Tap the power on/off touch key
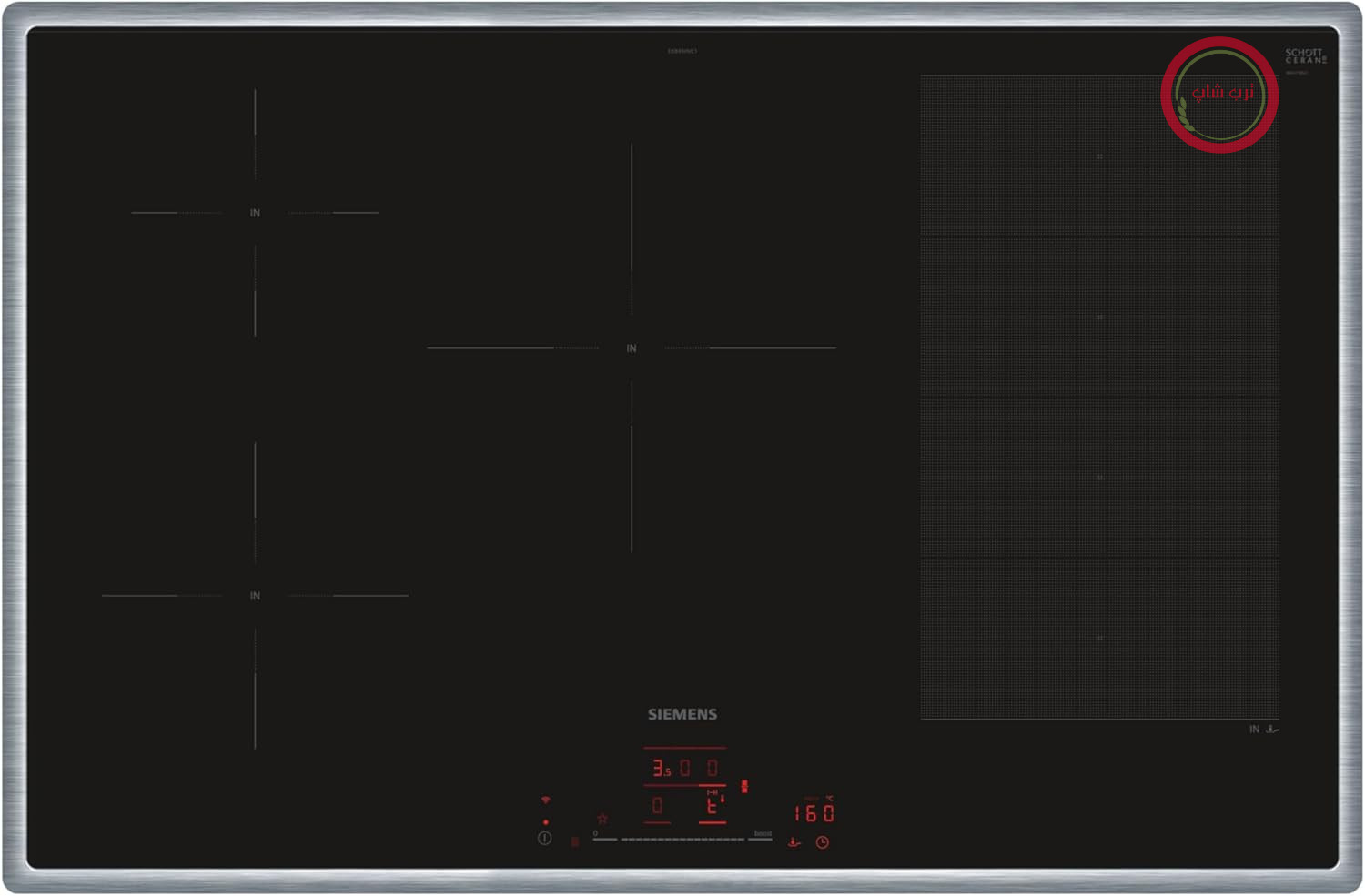The width and height of the screenshot is (1365, 896). pos(544,839)
